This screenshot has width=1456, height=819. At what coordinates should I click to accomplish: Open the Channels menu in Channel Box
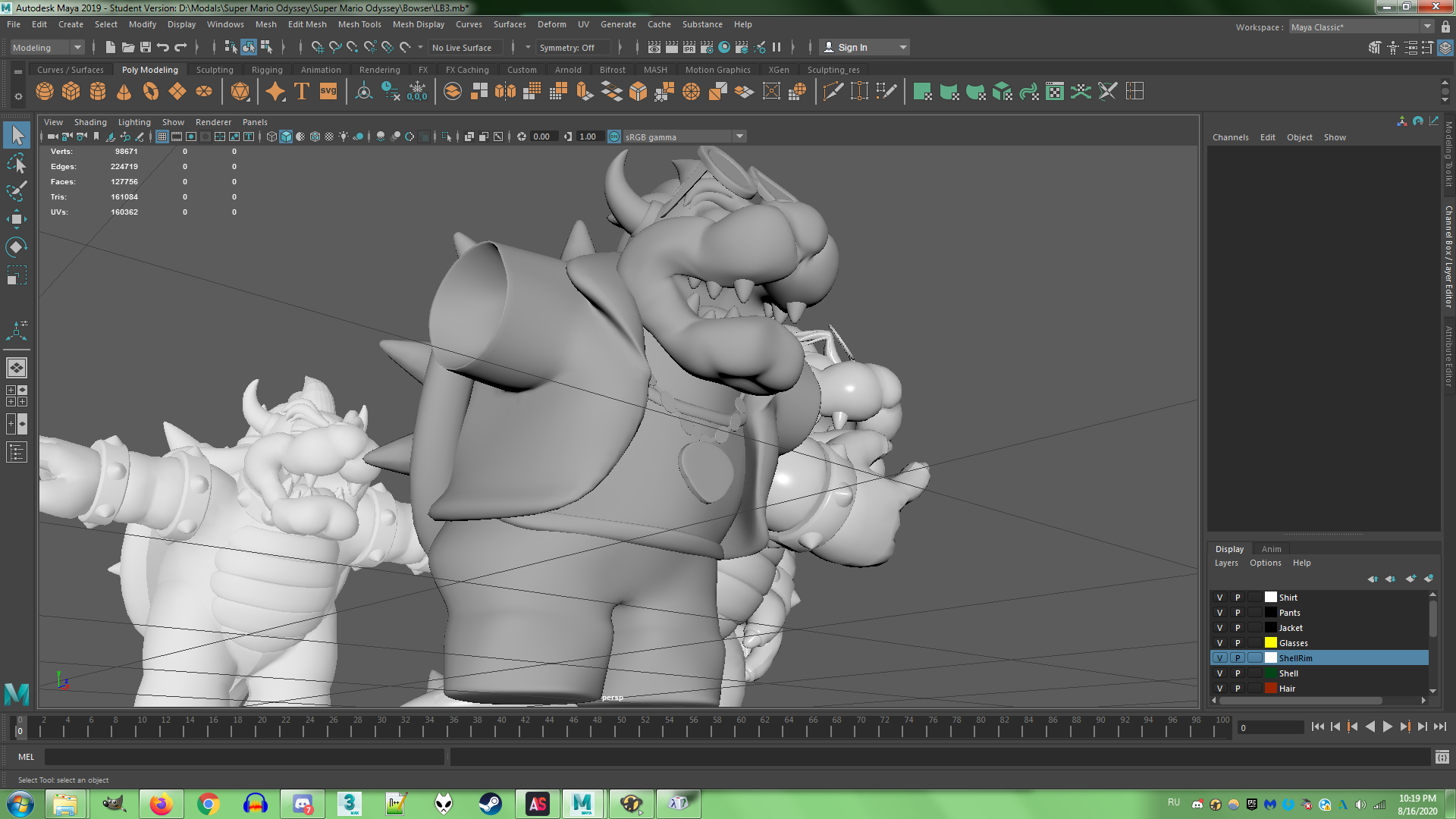tap(1230, 137)
